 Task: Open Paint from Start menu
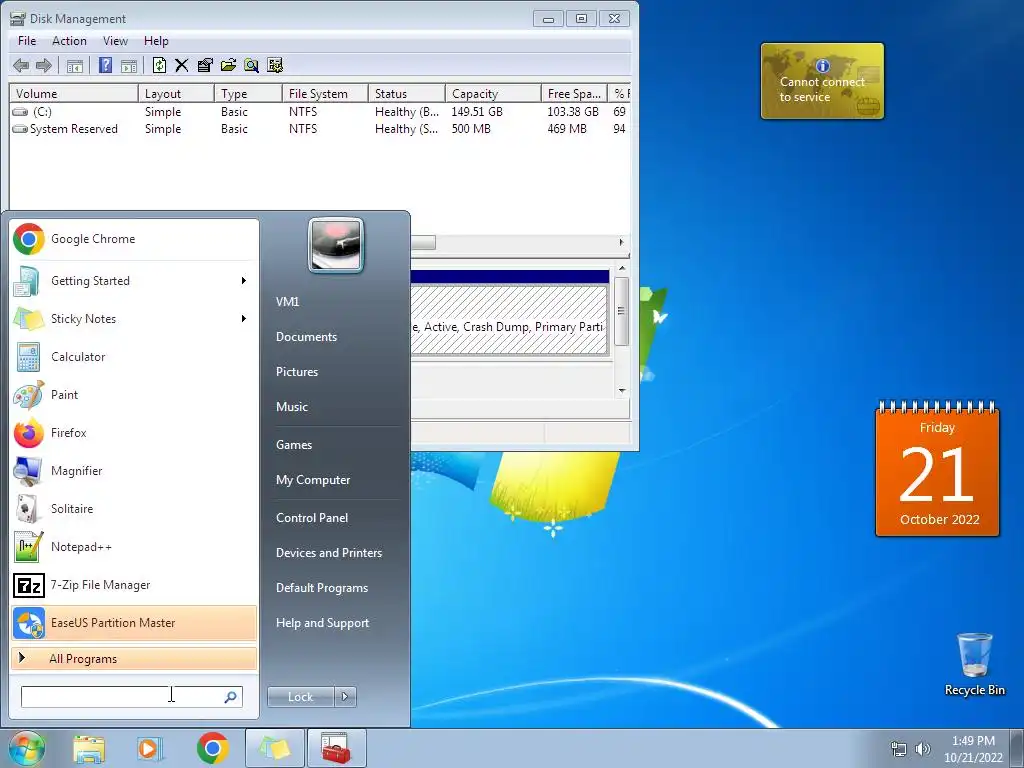point(134,394)
